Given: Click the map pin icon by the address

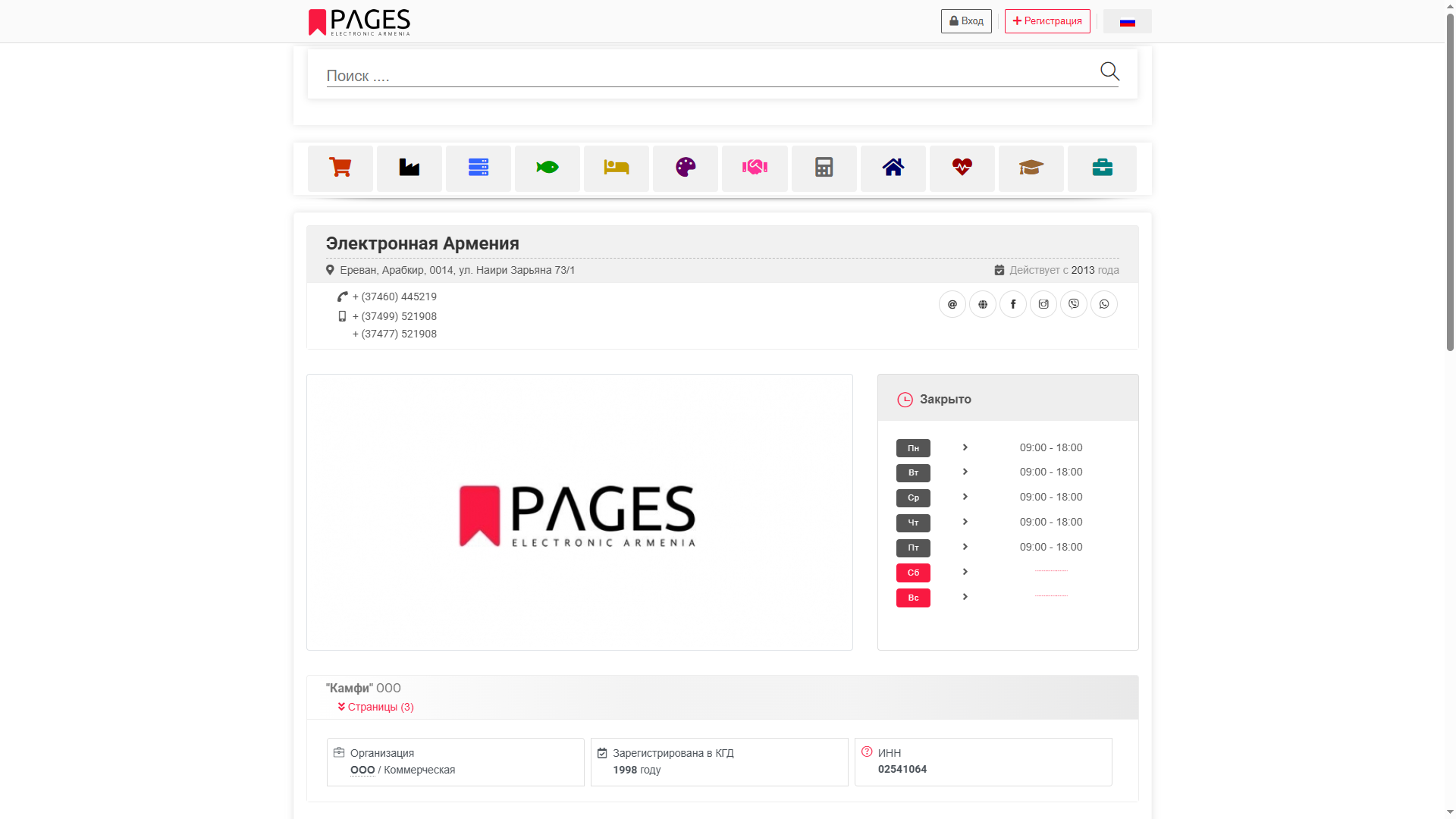Looking at the screenshot, I should coord(330,270).
